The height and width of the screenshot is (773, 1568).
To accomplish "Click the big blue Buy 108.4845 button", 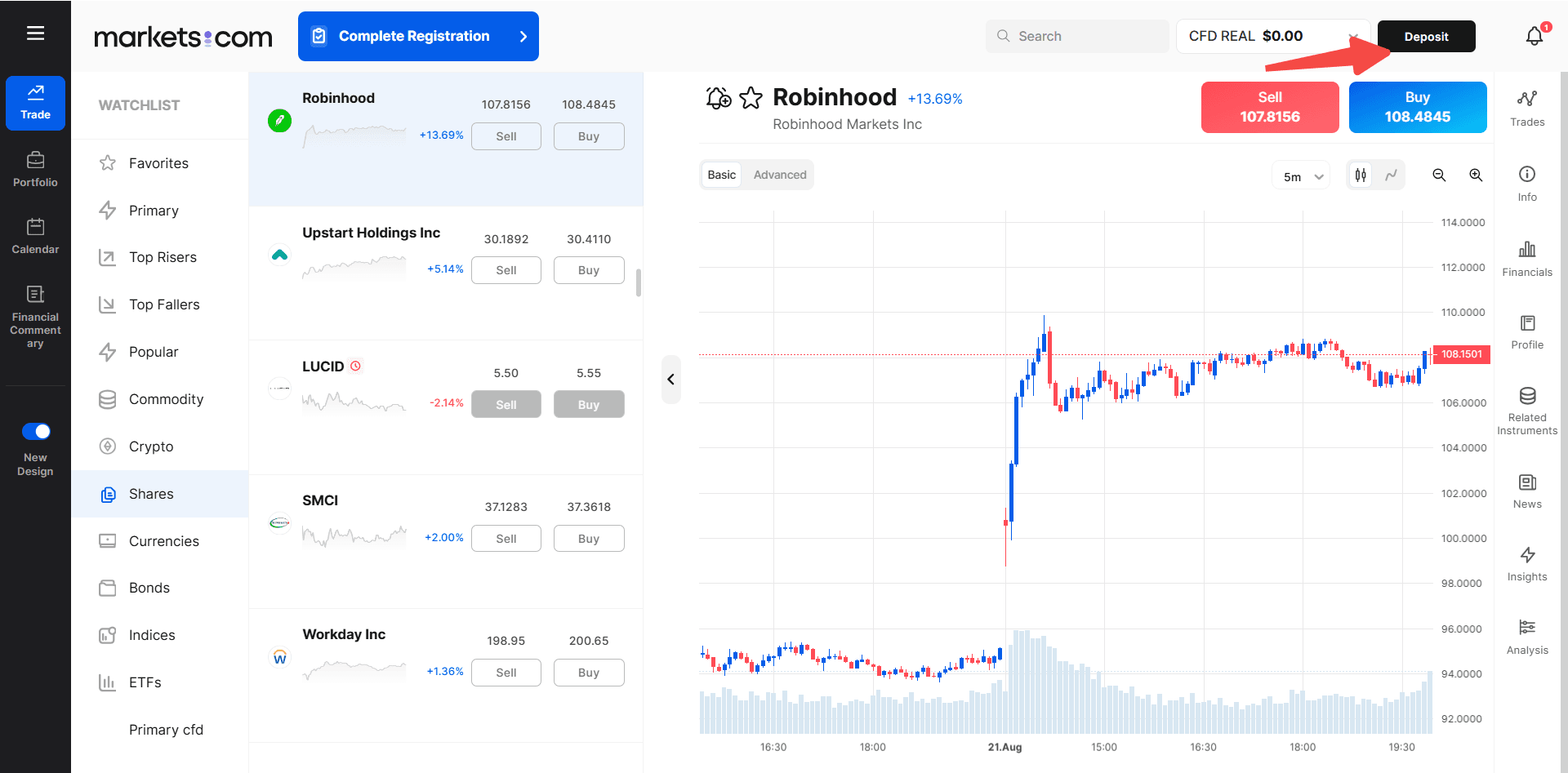I will point(1418,107).
